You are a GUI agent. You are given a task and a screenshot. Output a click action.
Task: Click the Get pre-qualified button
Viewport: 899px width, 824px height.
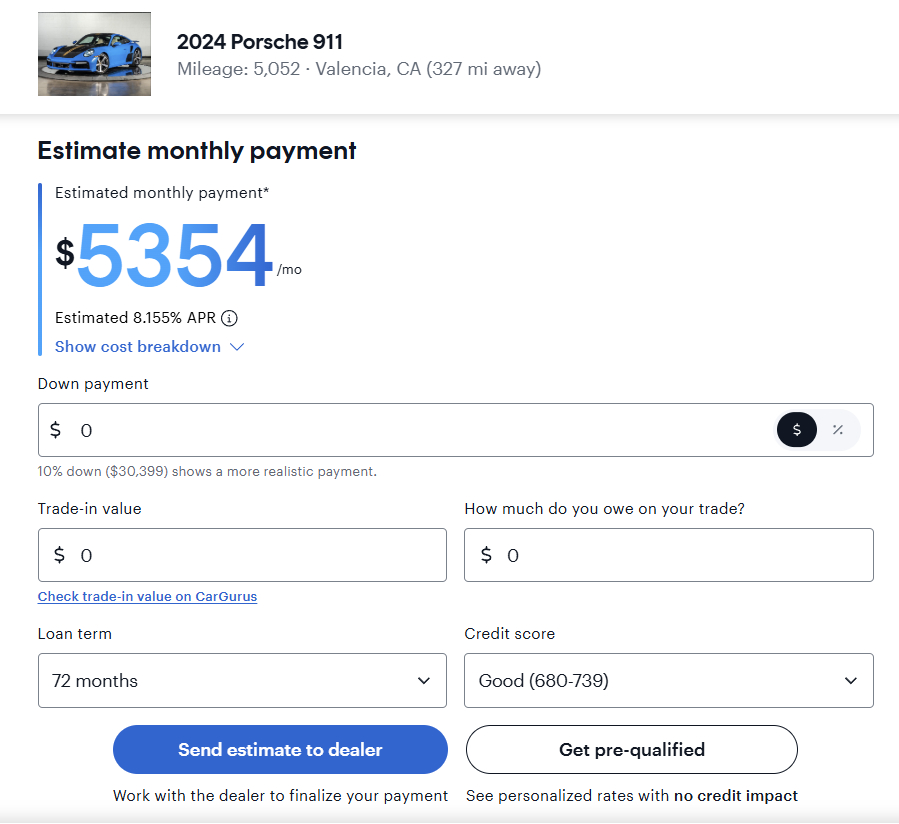(x=631, y=750)
